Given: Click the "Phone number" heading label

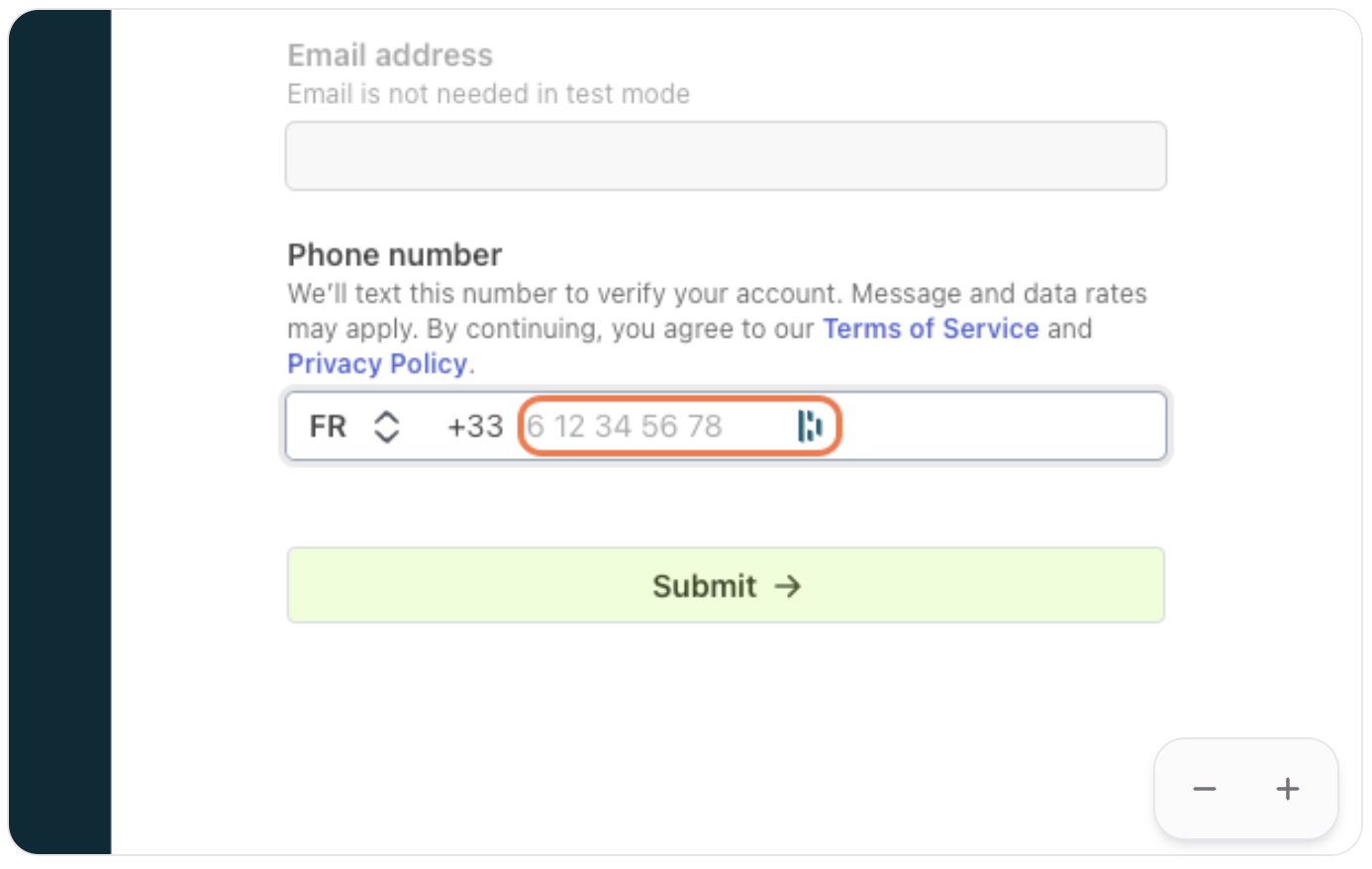Looking at the screenshot, I should point(394,254).
